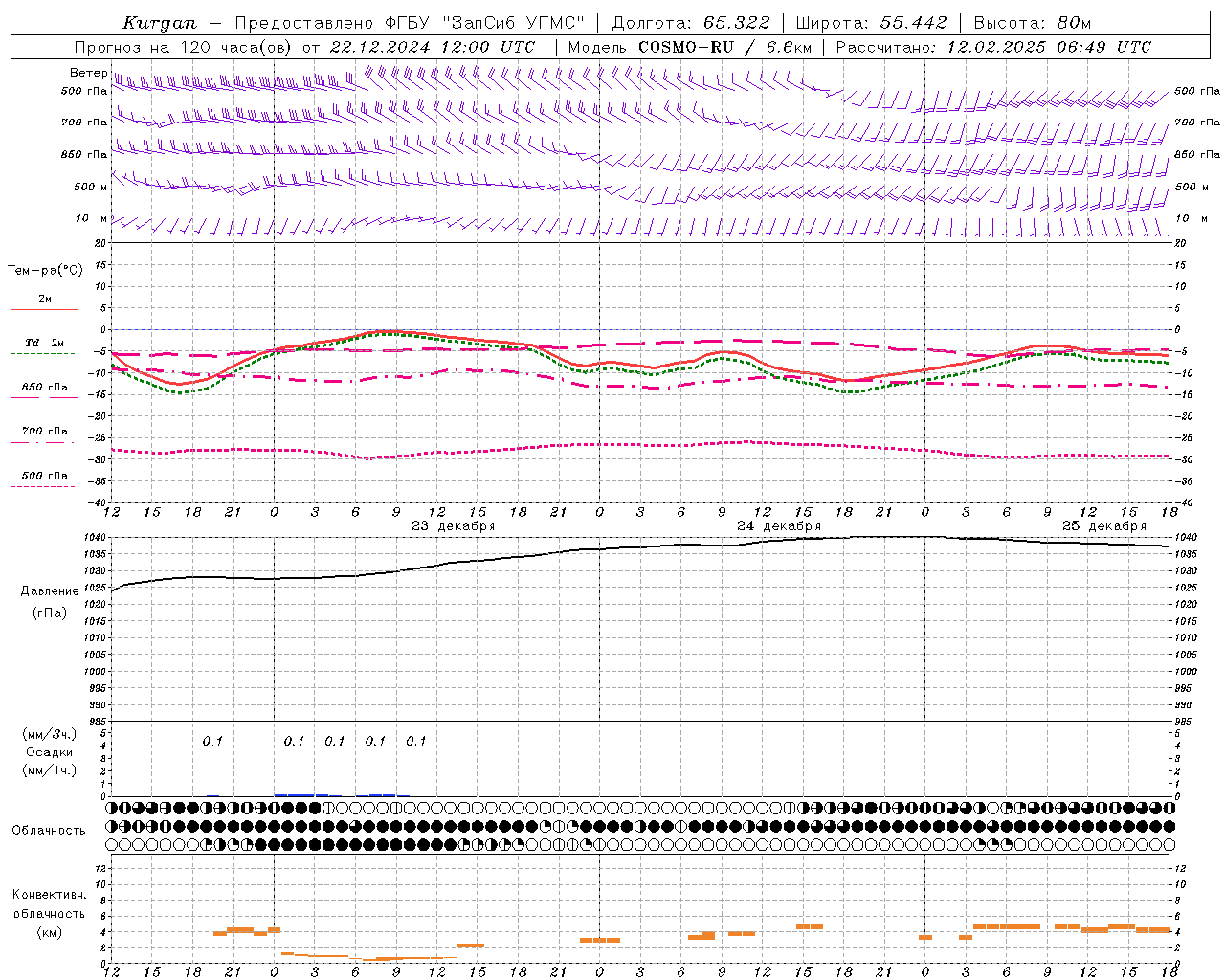Click the 23 декабря date label
The height and width of the screenshot is (980, 1225).
(454, 526)
